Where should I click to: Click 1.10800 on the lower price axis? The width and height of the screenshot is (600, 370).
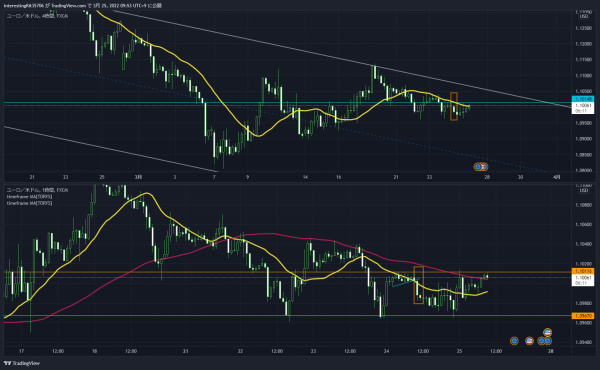tap(584, 205)
